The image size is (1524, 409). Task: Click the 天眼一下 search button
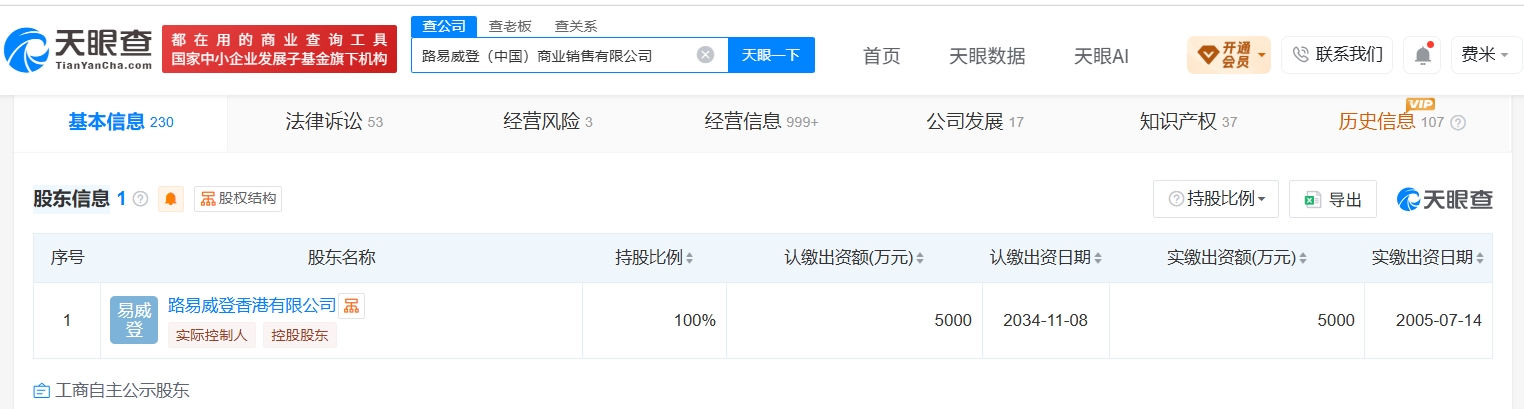tap(771, 55)
